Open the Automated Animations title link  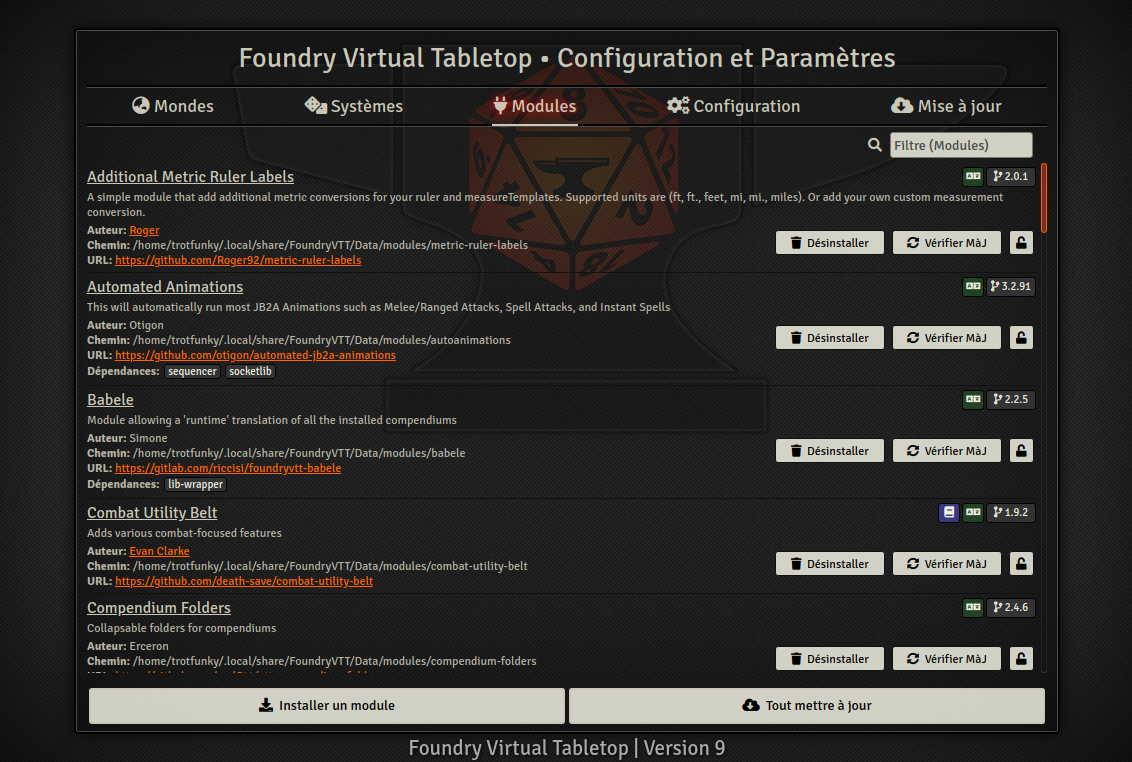pos(165,287)
